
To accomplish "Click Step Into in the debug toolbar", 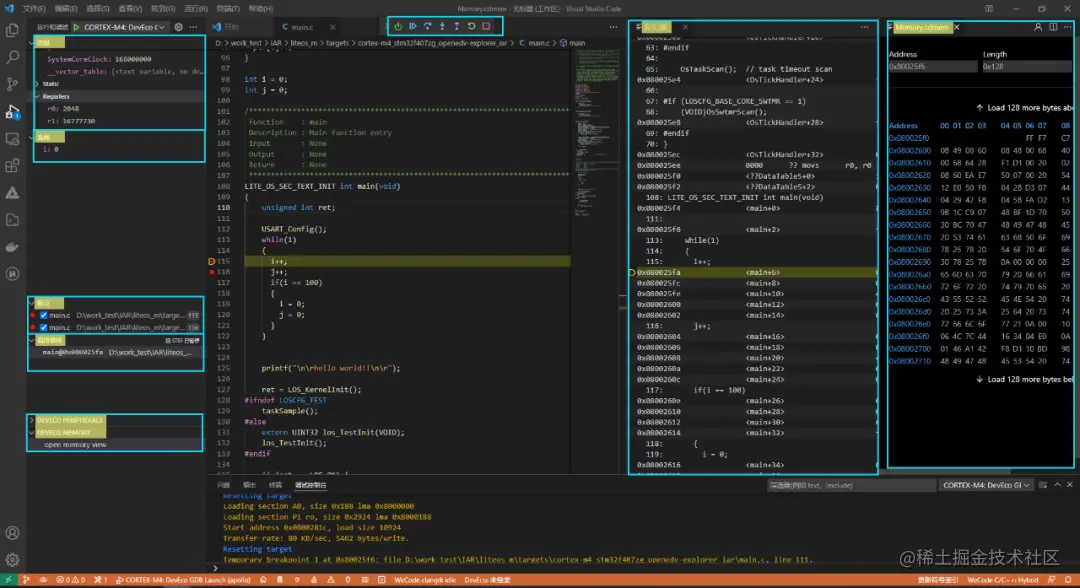I will (442, 26).
